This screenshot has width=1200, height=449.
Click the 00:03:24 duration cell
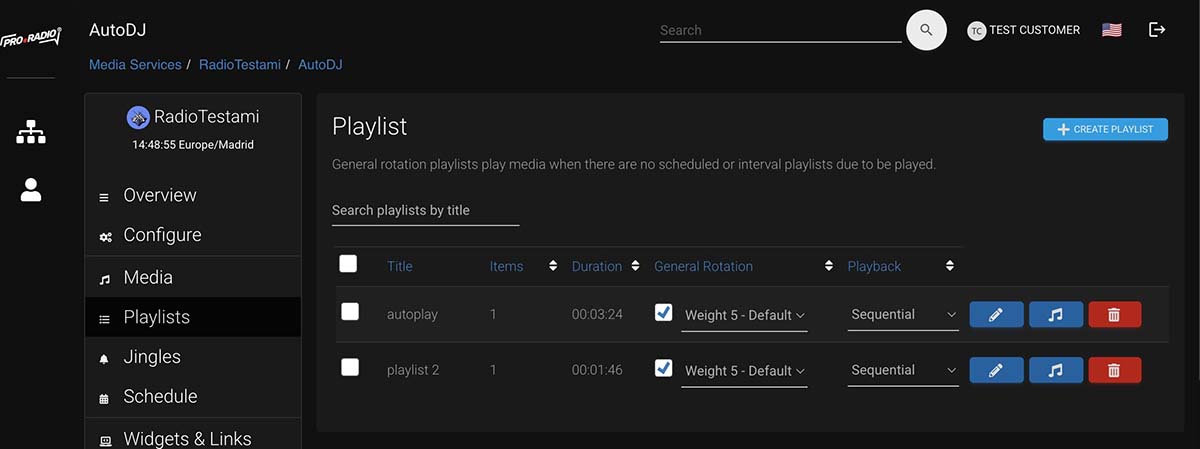click(597, 314)
